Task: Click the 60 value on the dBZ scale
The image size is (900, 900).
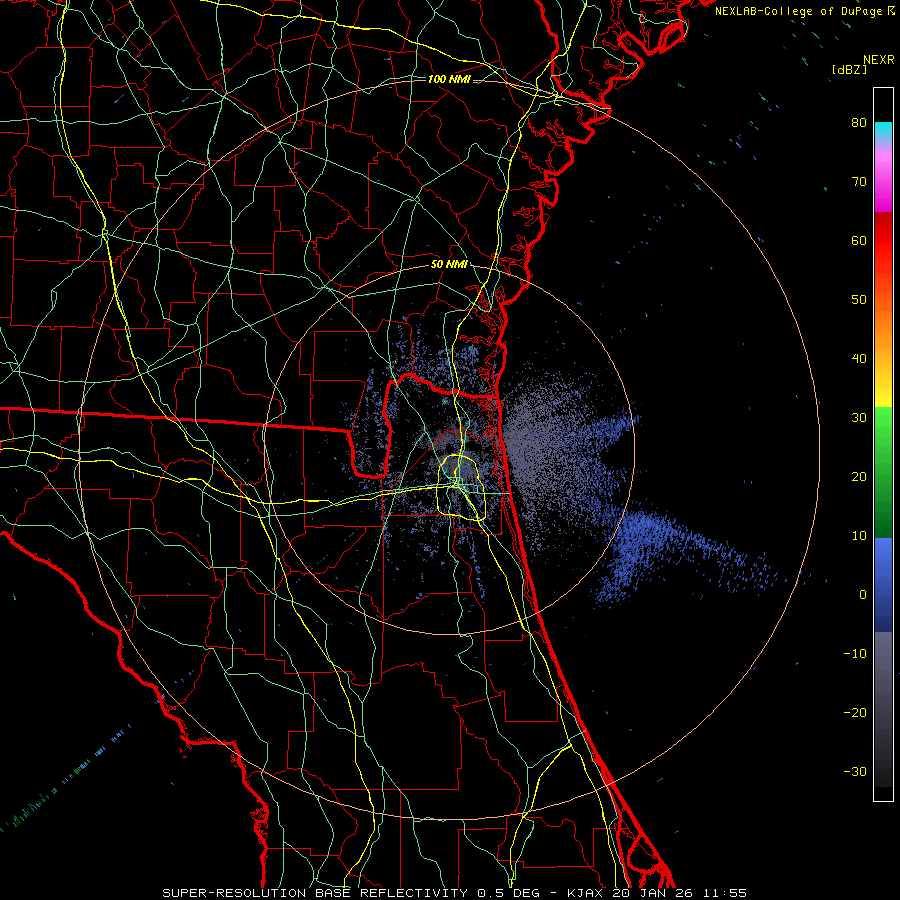Action: 859,240
